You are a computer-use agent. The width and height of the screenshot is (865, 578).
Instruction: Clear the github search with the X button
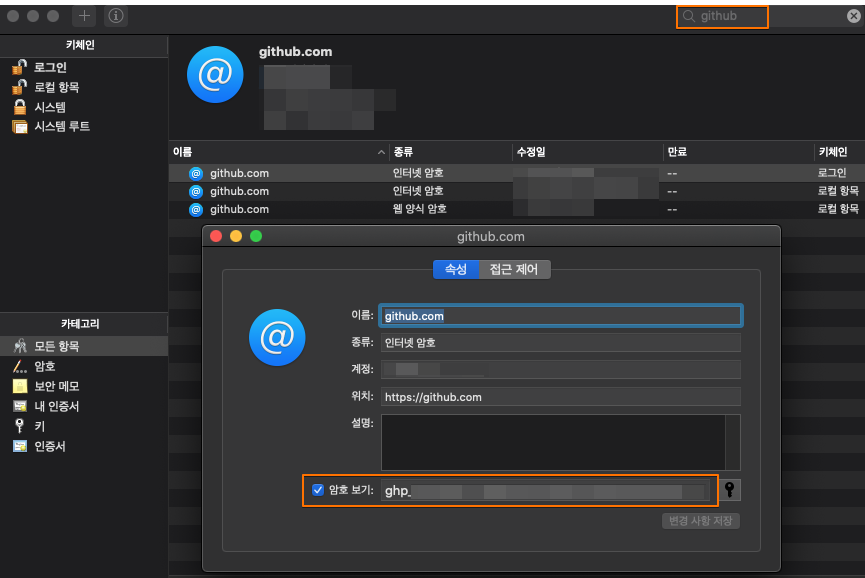[853, 16]
